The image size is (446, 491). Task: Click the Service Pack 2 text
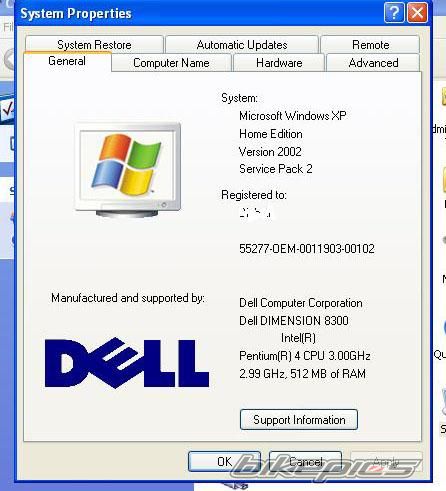(x=276, y=169)
